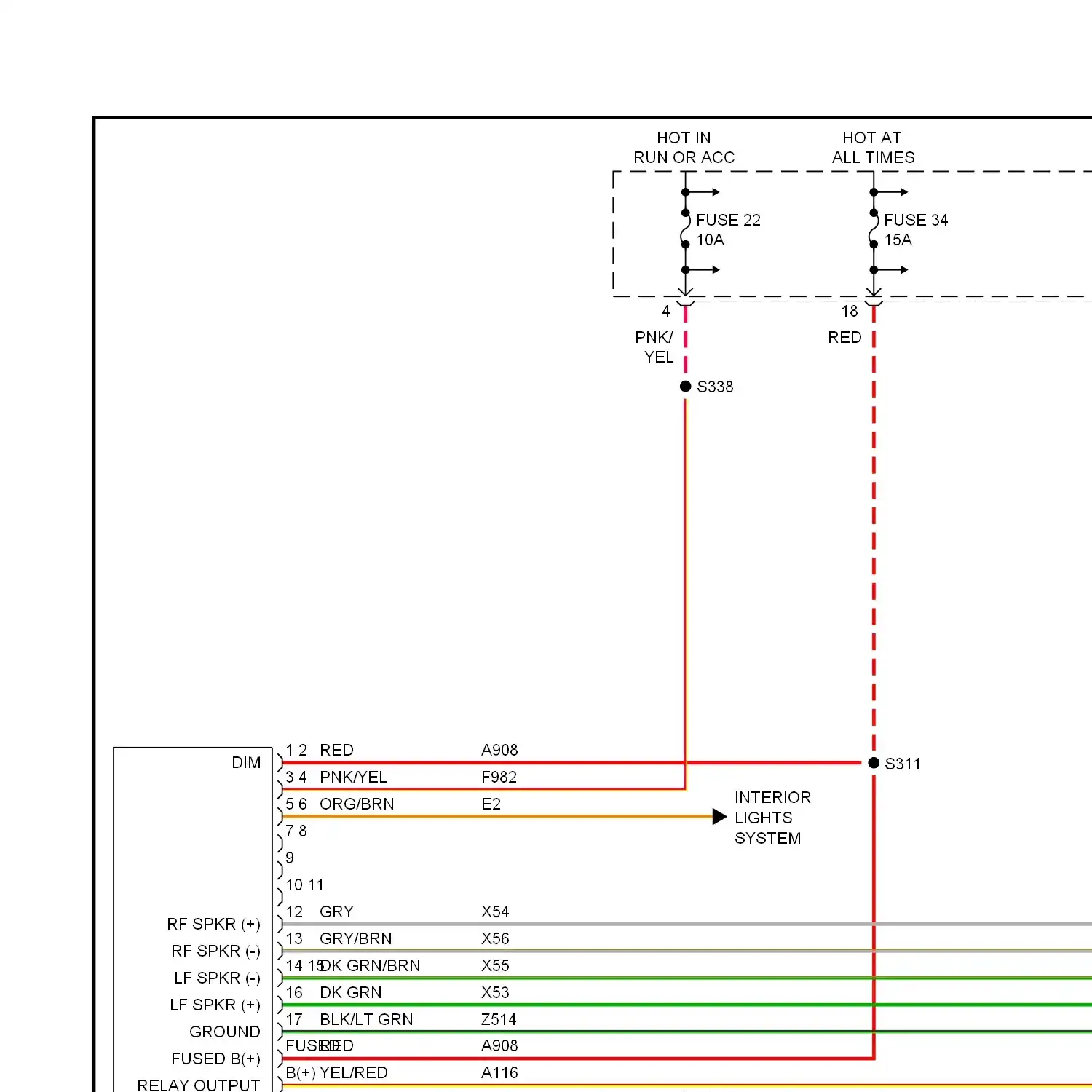Click connector pin number '18'

coord(850,311)
